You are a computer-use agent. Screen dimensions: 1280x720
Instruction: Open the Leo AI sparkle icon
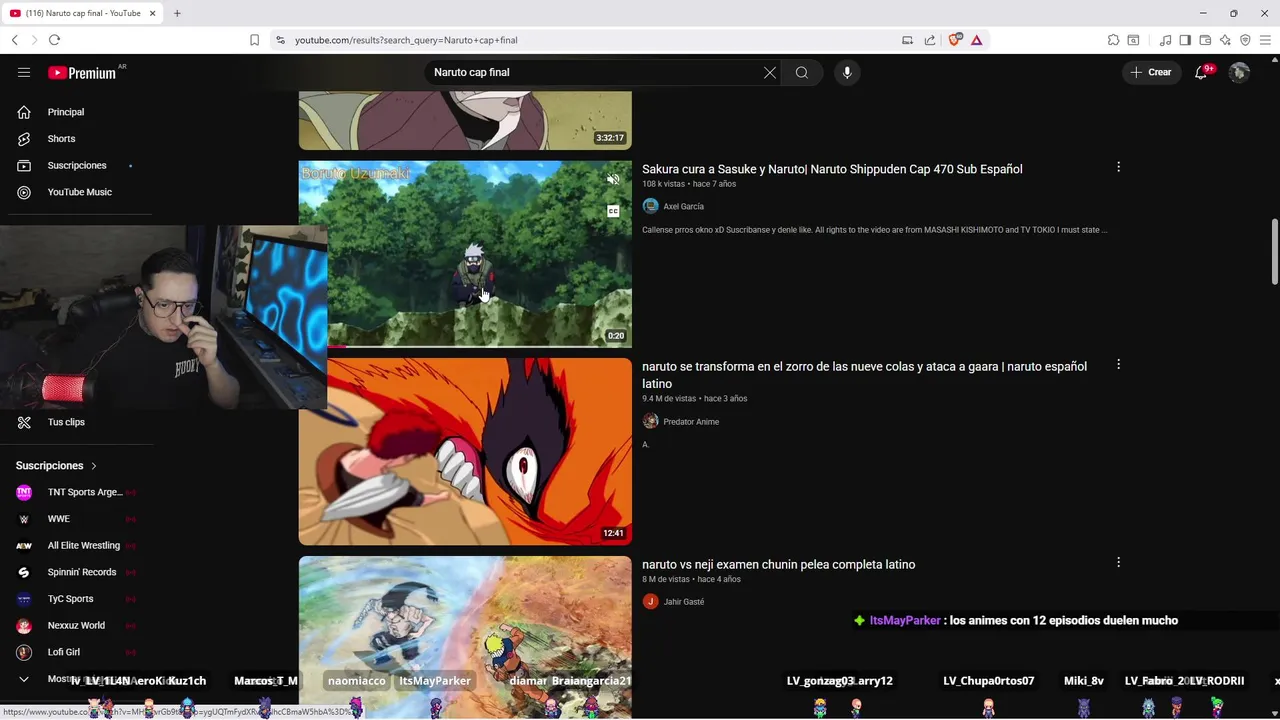click(1225, 40)
